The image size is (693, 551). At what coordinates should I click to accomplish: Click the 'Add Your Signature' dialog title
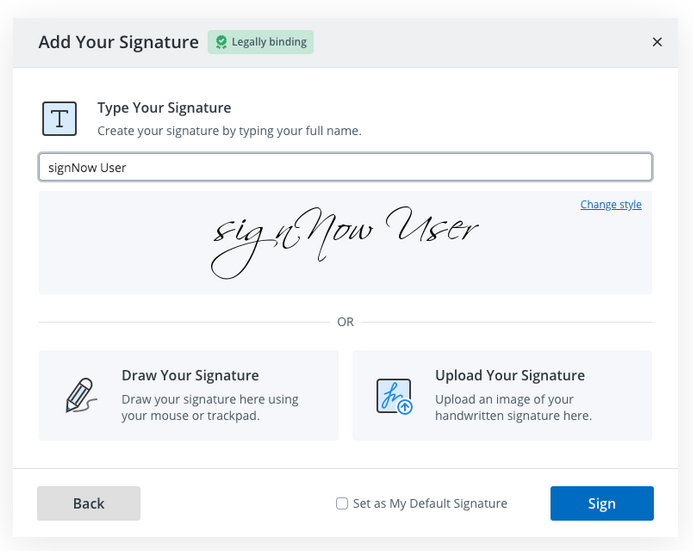pyautogui.click(x=118, y=42)
